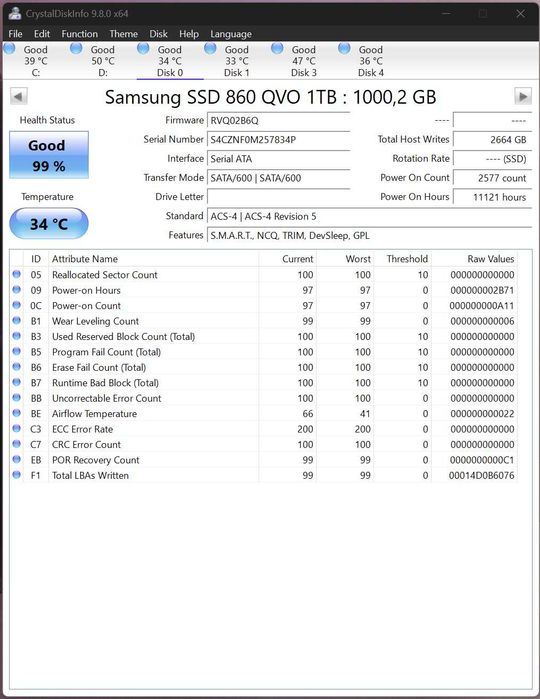Click the Total Host Writes value 2664 GB
Image resolution: width=540 pixels, height=699 pixels.
coord(492,140)
